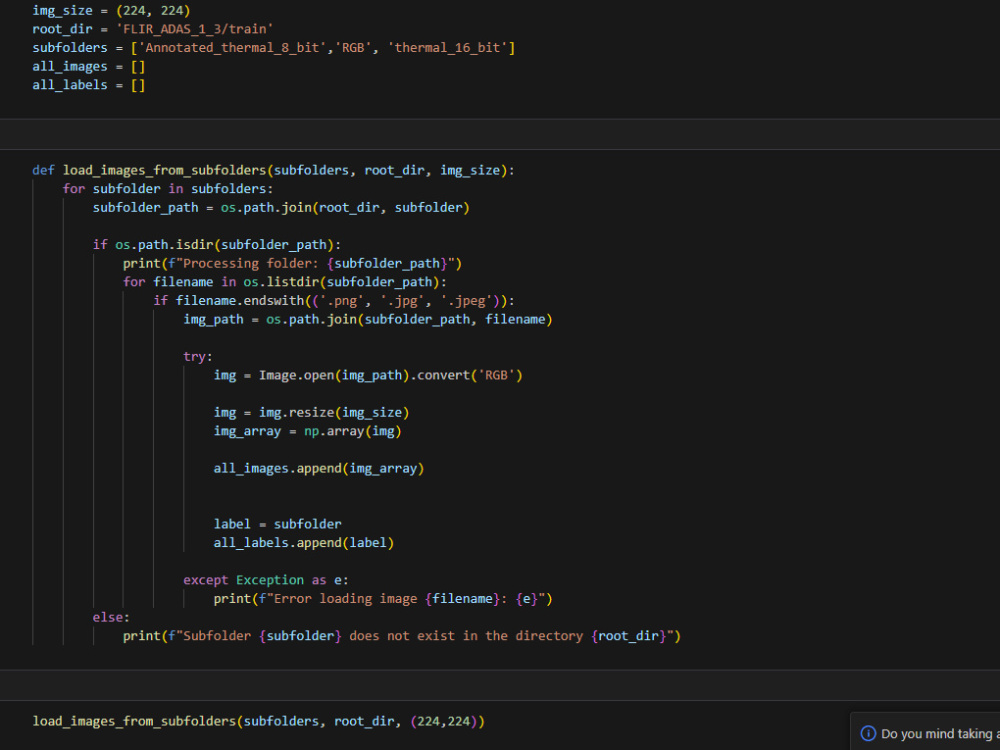
Task: Click the empty cell above the function call cell
Action: pos(500,685)
